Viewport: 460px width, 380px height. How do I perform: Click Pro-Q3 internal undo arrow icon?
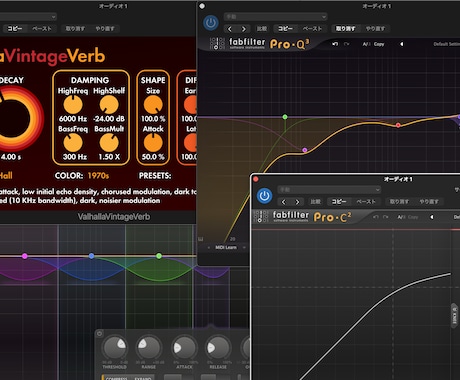[x=335, y=44]
